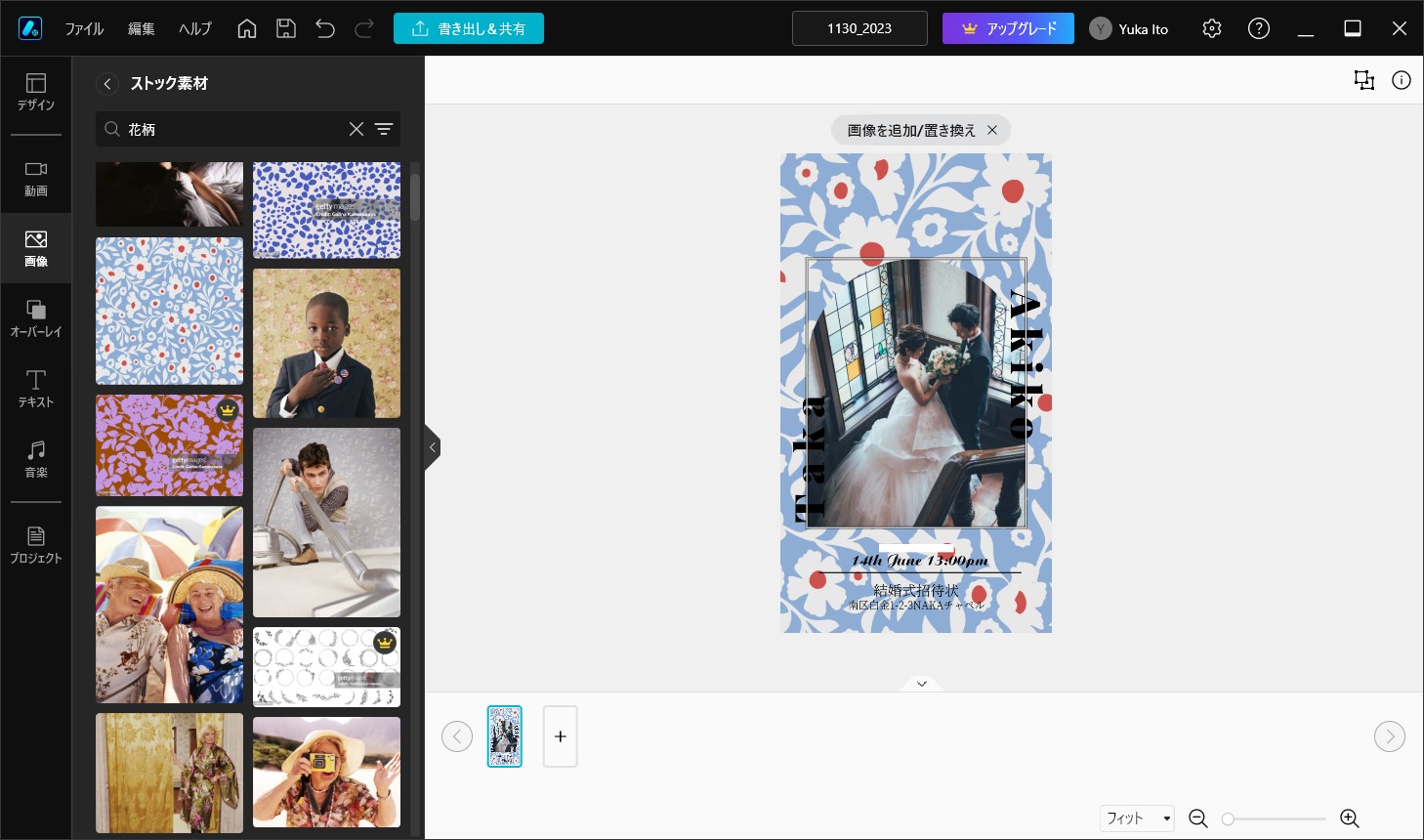
Task: Open the デザイン panel
Action: click(x=36, y=92)
